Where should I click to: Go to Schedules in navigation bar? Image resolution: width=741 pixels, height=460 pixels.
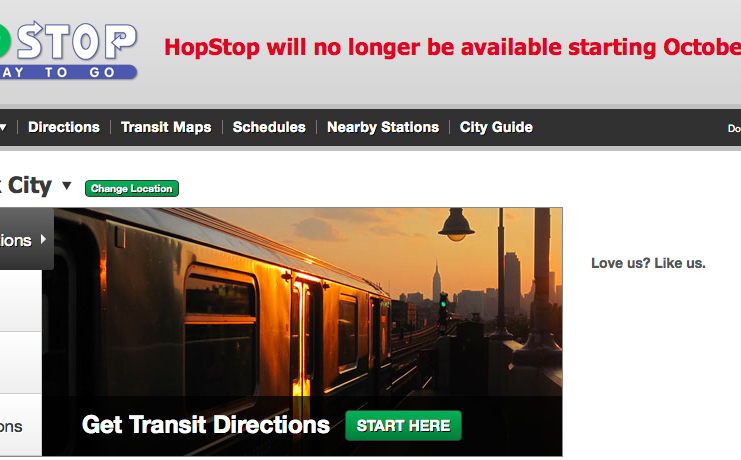pos(269,127)
